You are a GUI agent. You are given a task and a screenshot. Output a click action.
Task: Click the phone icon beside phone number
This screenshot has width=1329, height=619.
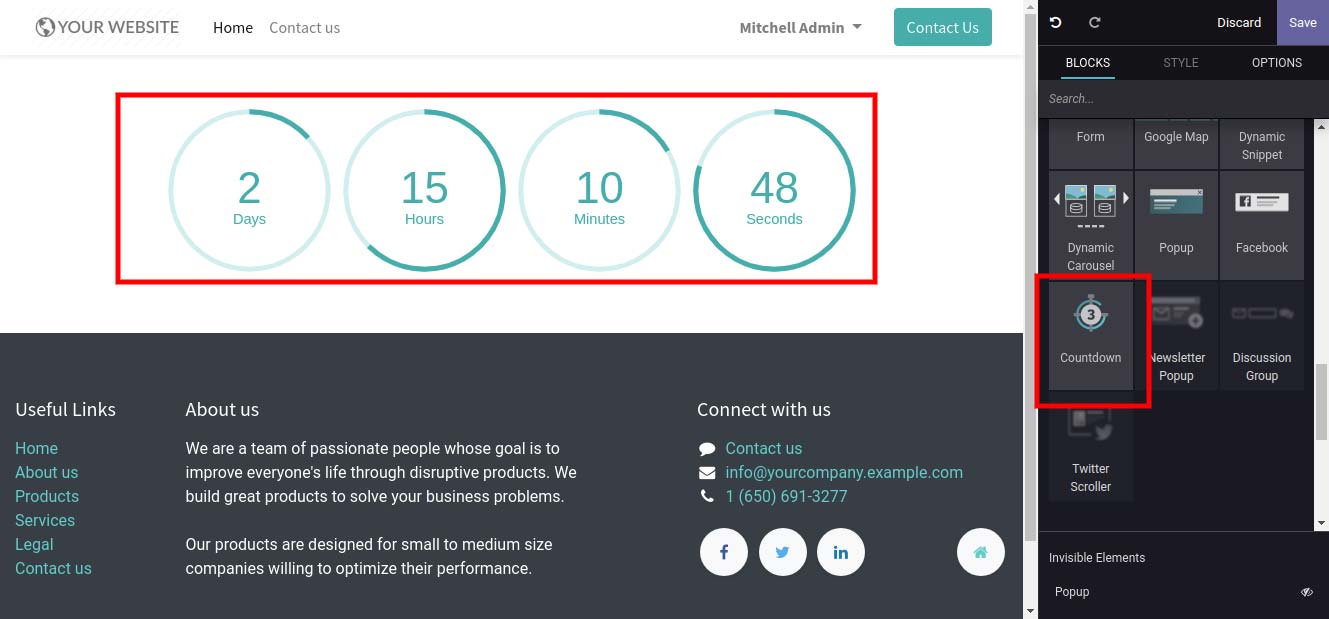click(x=707, y=497)
